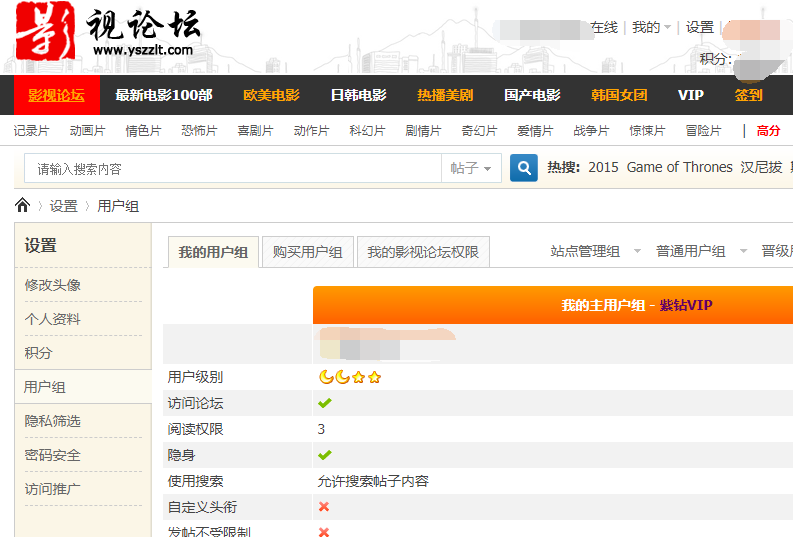793x537 pixels.
Task: Switch to 购买用户组 tab
Action: click(x=307, y=252)
